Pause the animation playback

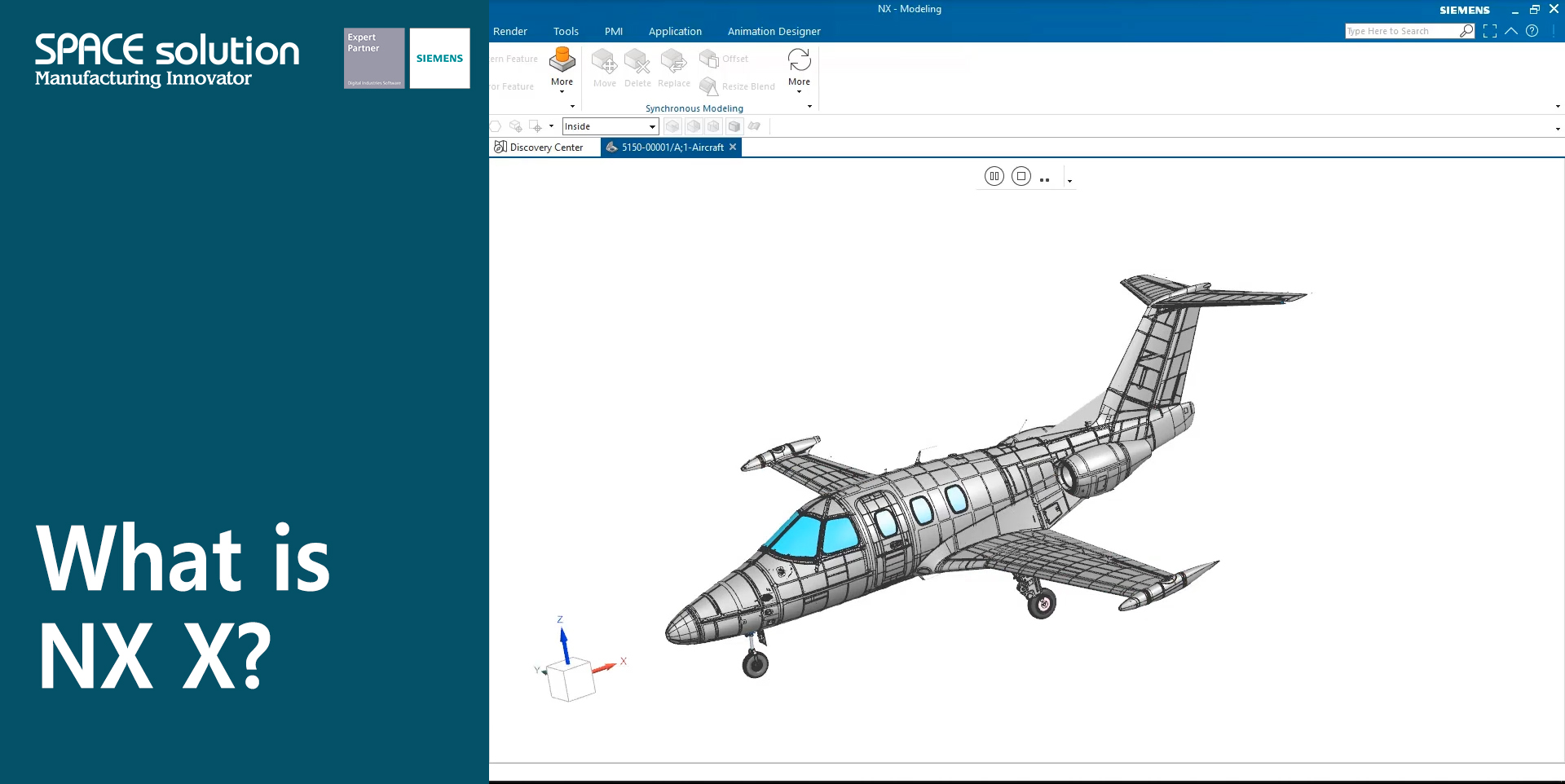point(994,176)
